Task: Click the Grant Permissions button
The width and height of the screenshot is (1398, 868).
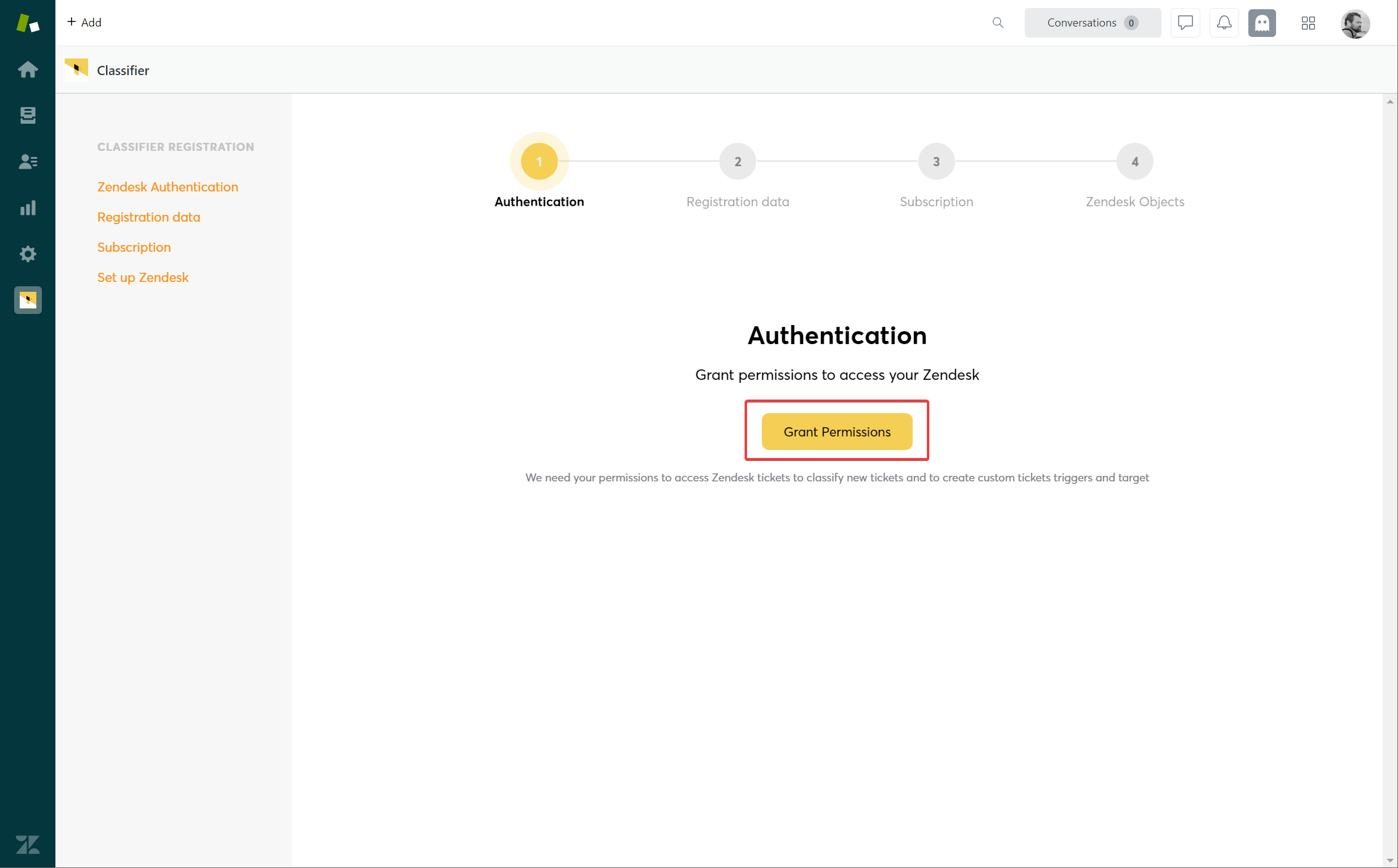Action: 836,432
